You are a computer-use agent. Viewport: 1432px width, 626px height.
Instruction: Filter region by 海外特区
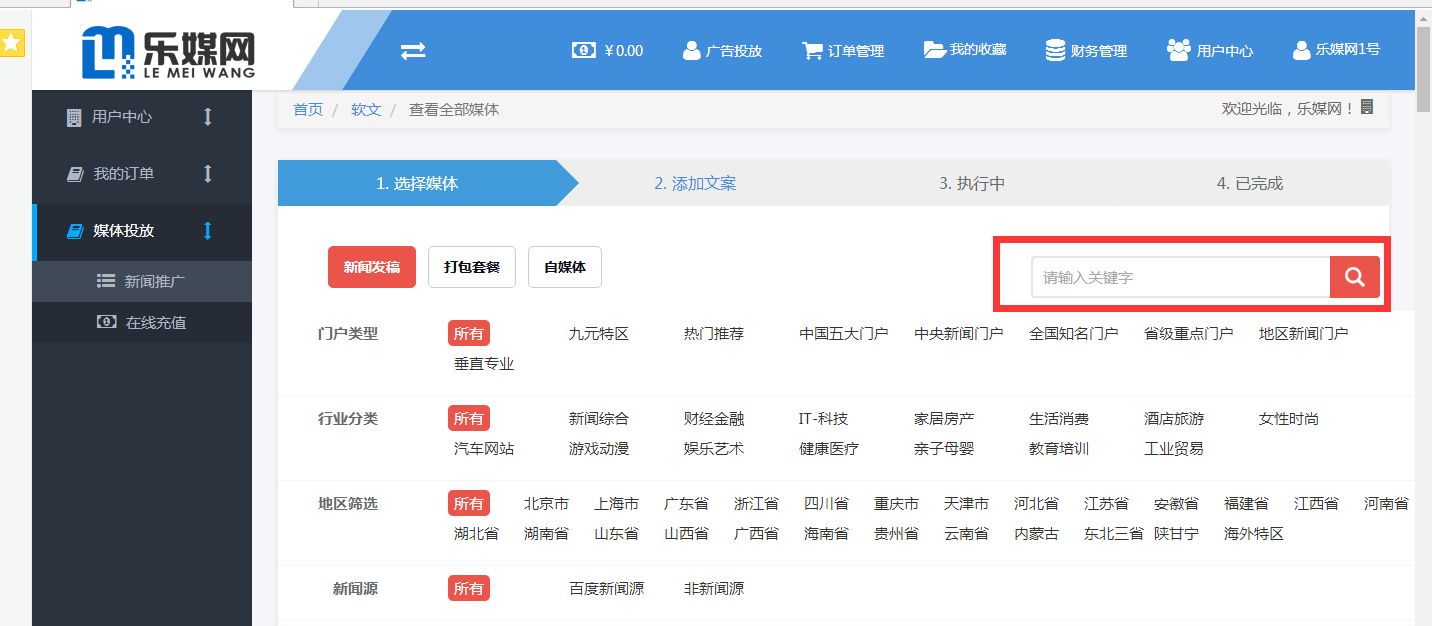[x=1254, y=534]
